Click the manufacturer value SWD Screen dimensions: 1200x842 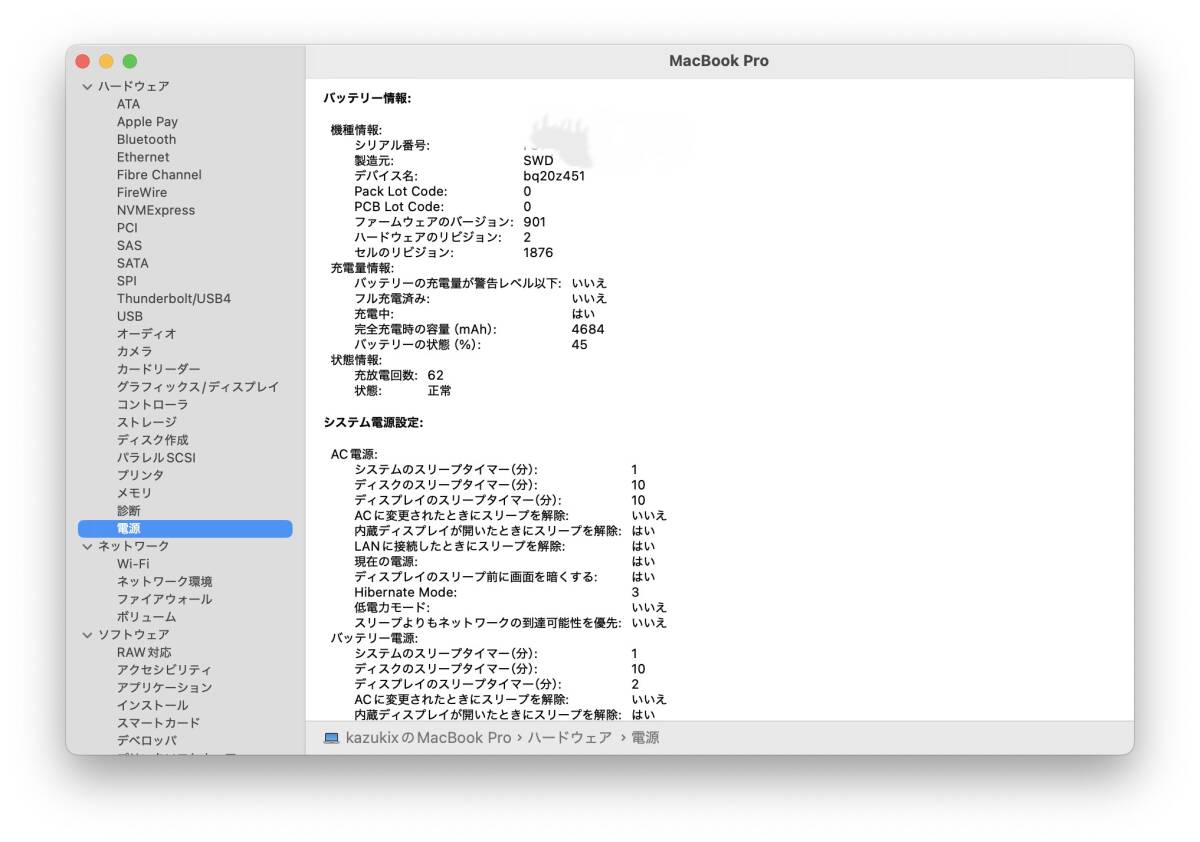[538, 160]
